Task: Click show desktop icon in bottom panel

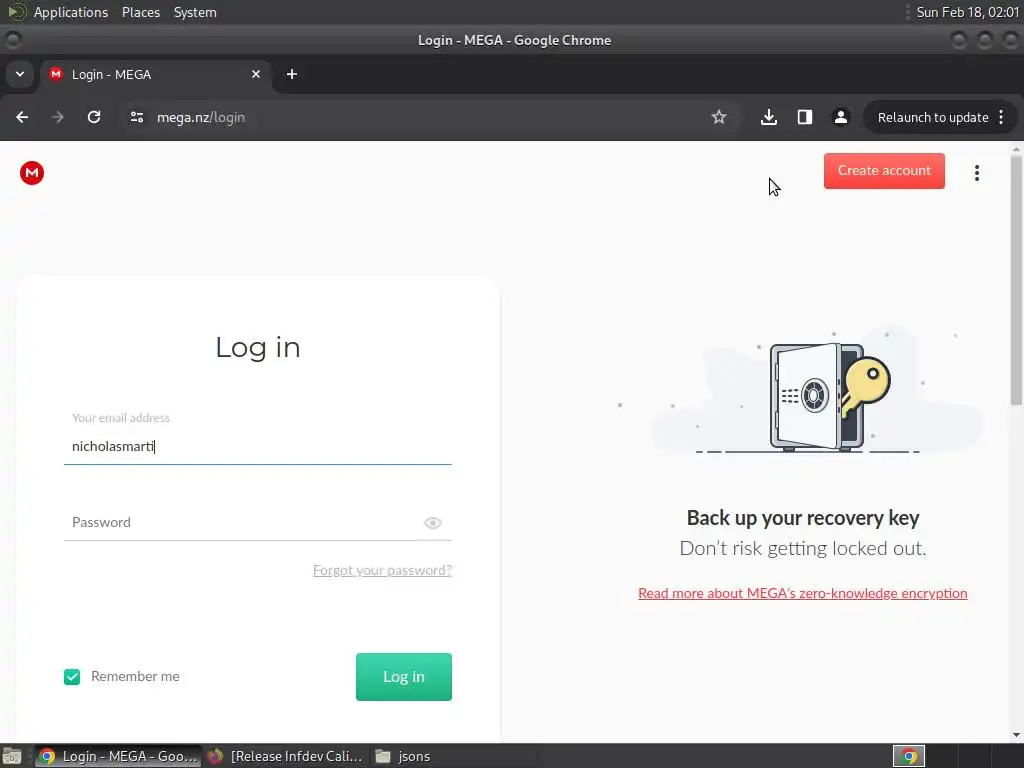Action: tap(12, 756)
